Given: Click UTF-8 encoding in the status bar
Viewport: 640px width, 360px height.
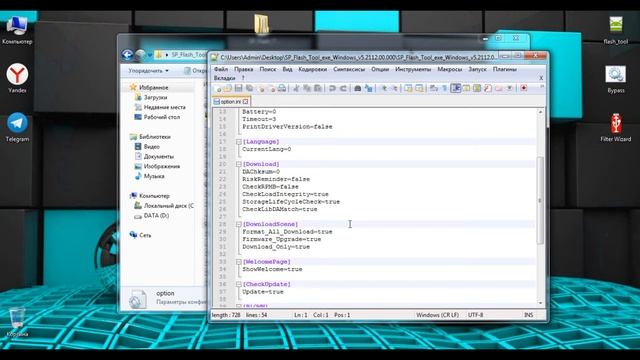Looking at the screenshot, I should click(x=476, y=315).
